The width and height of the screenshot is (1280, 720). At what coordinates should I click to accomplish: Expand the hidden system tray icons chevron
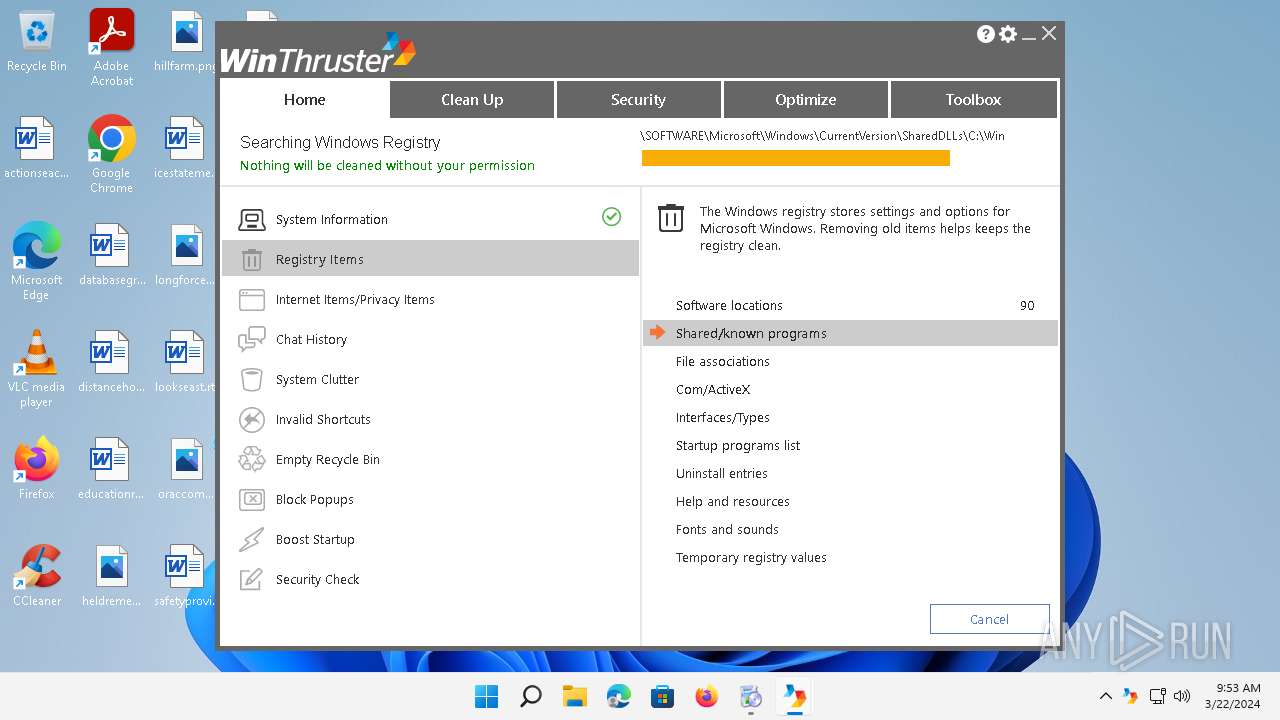pyautogui.click(x=1106, y=696)
